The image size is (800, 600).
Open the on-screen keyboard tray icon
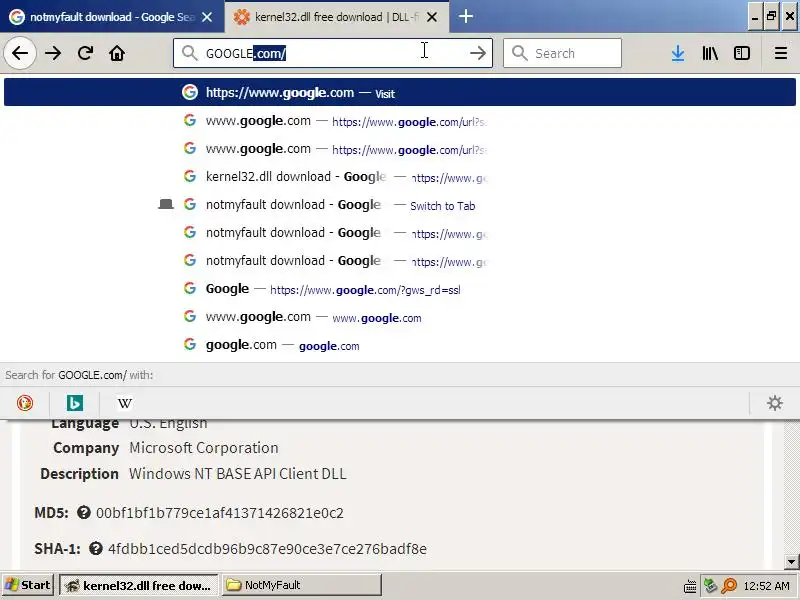(x=690, y=586)
